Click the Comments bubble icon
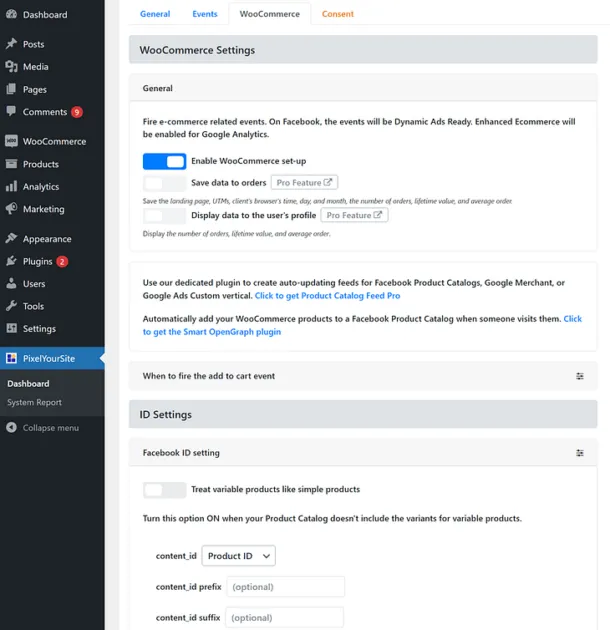The width and height of the screenshot is (610, 630). 11,112
